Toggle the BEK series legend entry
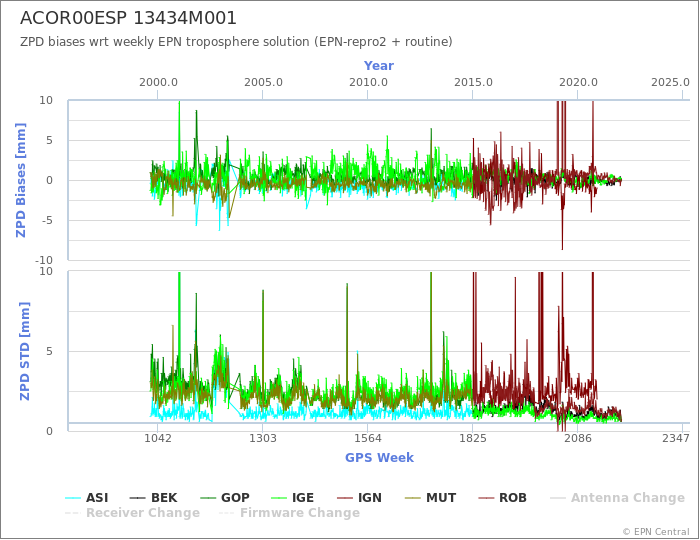Viewport: 700px width, 540px height. [153, 498]
